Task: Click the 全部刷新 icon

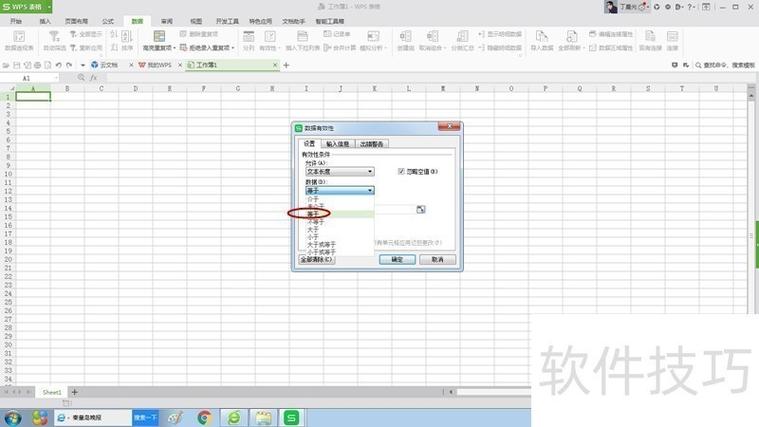Action: coord(571,37)
